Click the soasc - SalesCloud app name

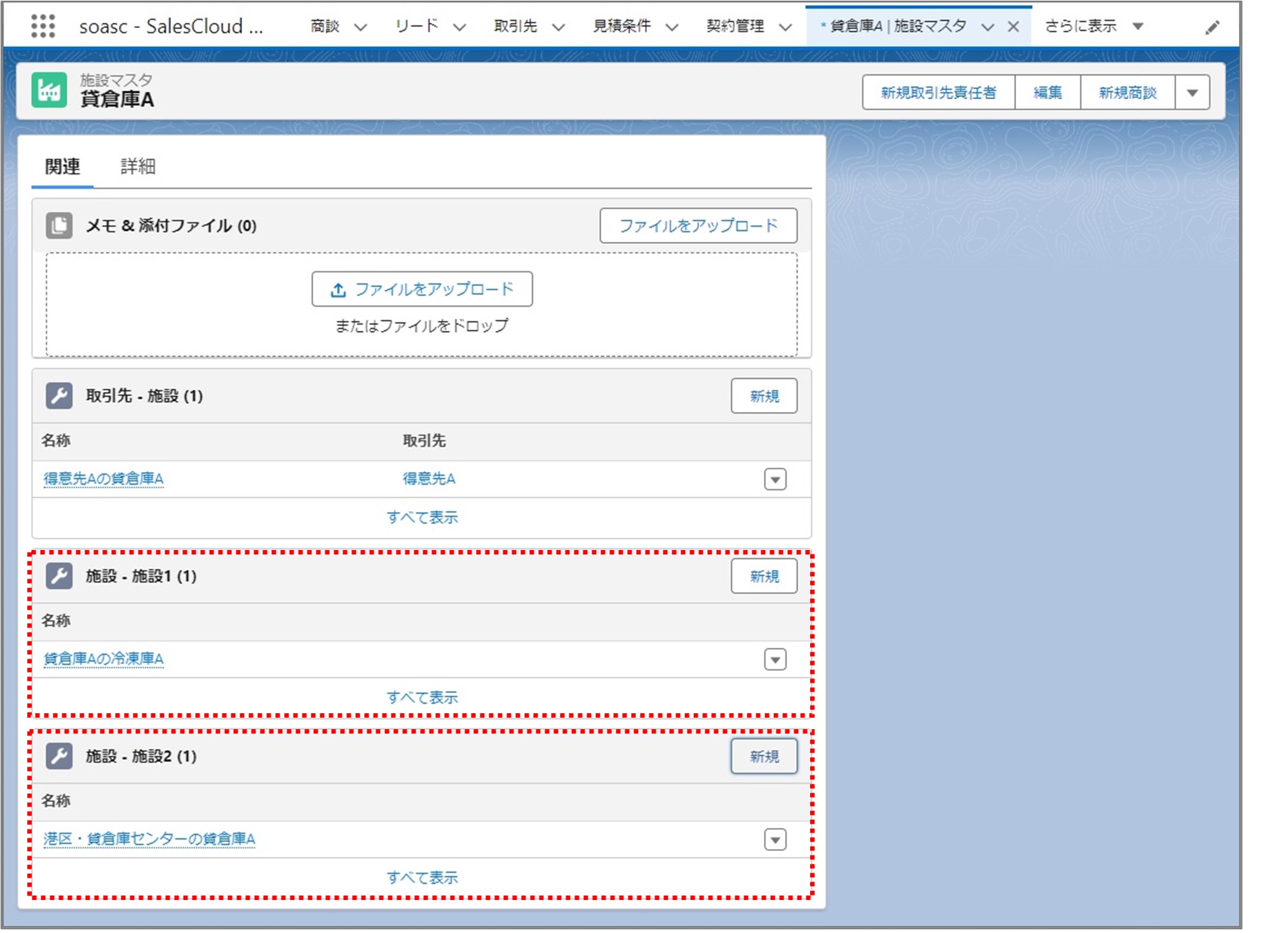[171, 26]
